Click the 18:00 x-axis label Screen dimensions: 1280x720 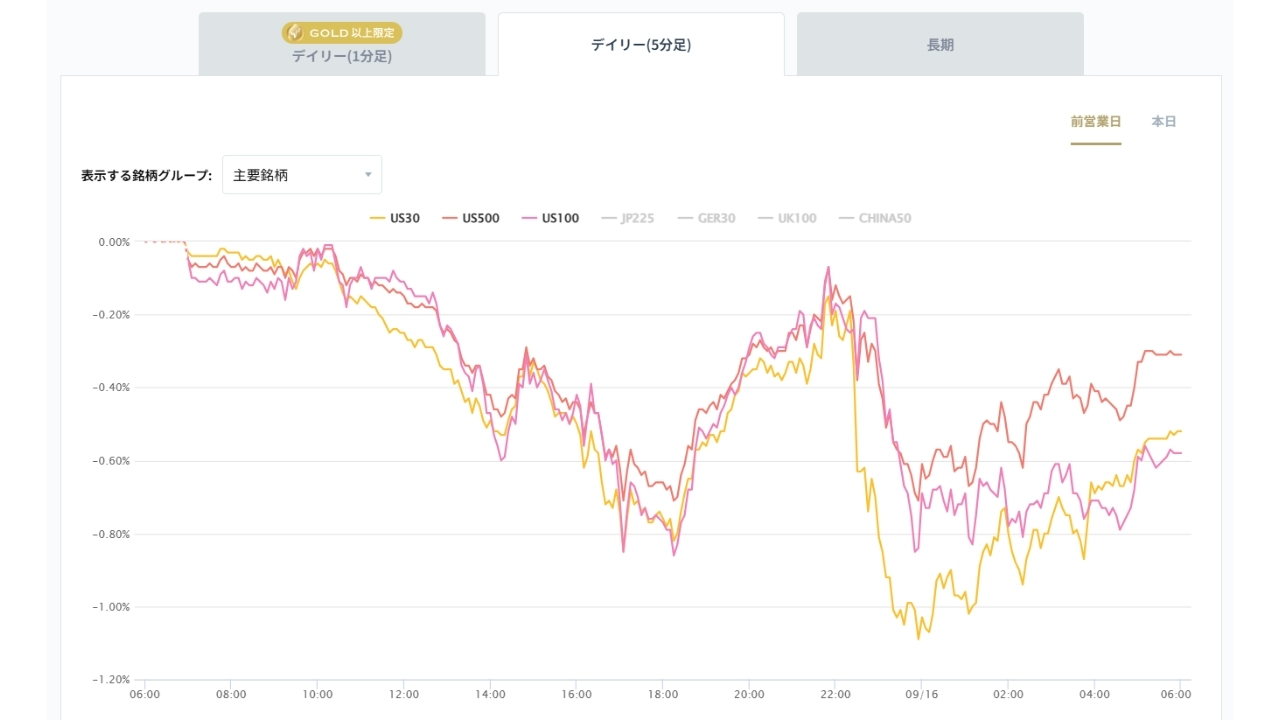(x=663, y=694)
